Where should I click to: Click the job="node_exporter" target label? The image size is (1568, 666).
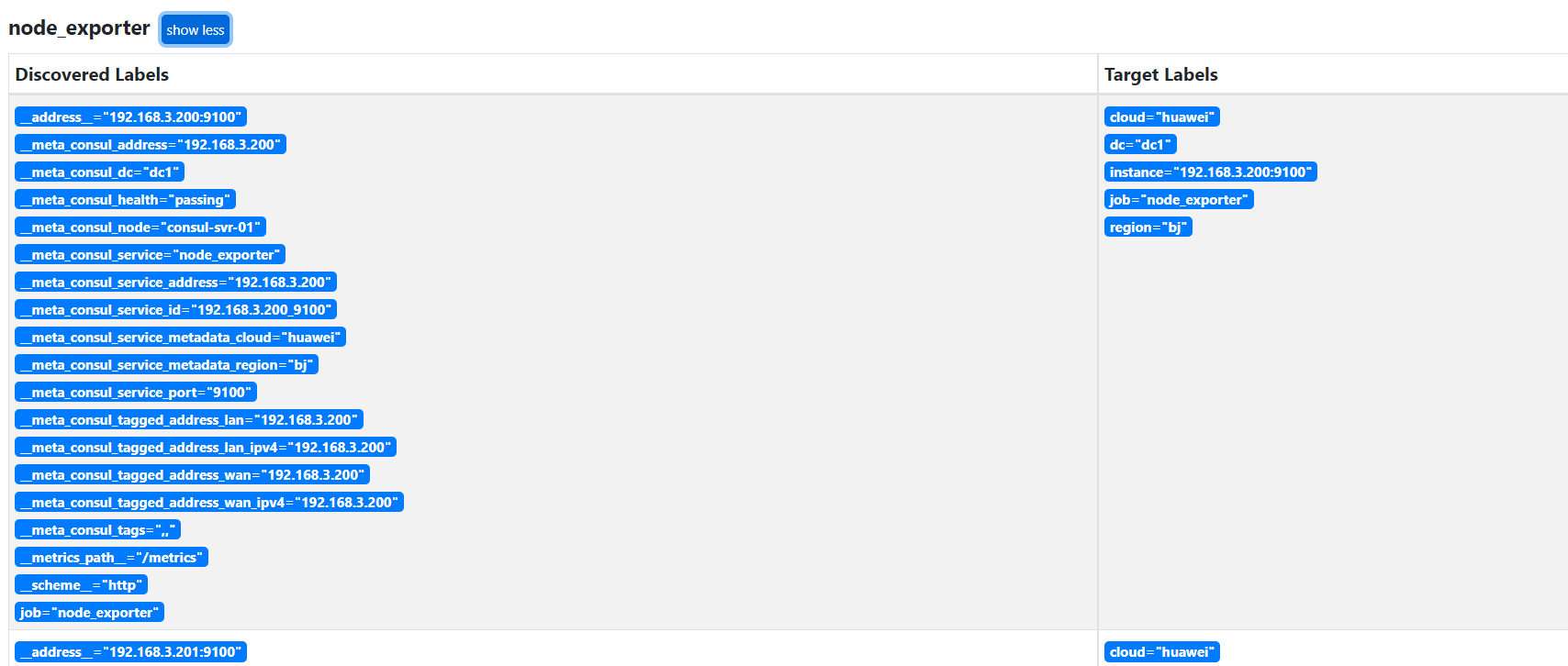point(1179,200)
